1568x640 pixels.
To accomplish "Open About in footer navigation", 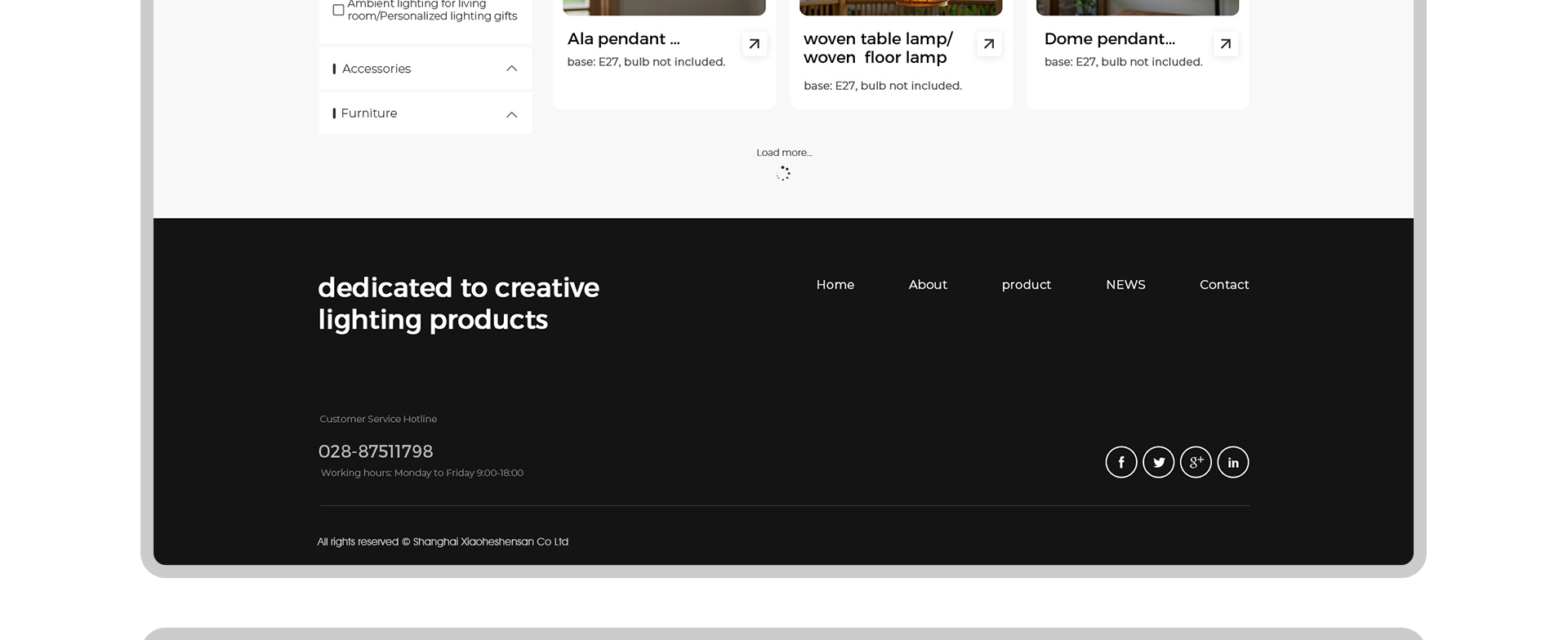I will click(x=928, y=285).
